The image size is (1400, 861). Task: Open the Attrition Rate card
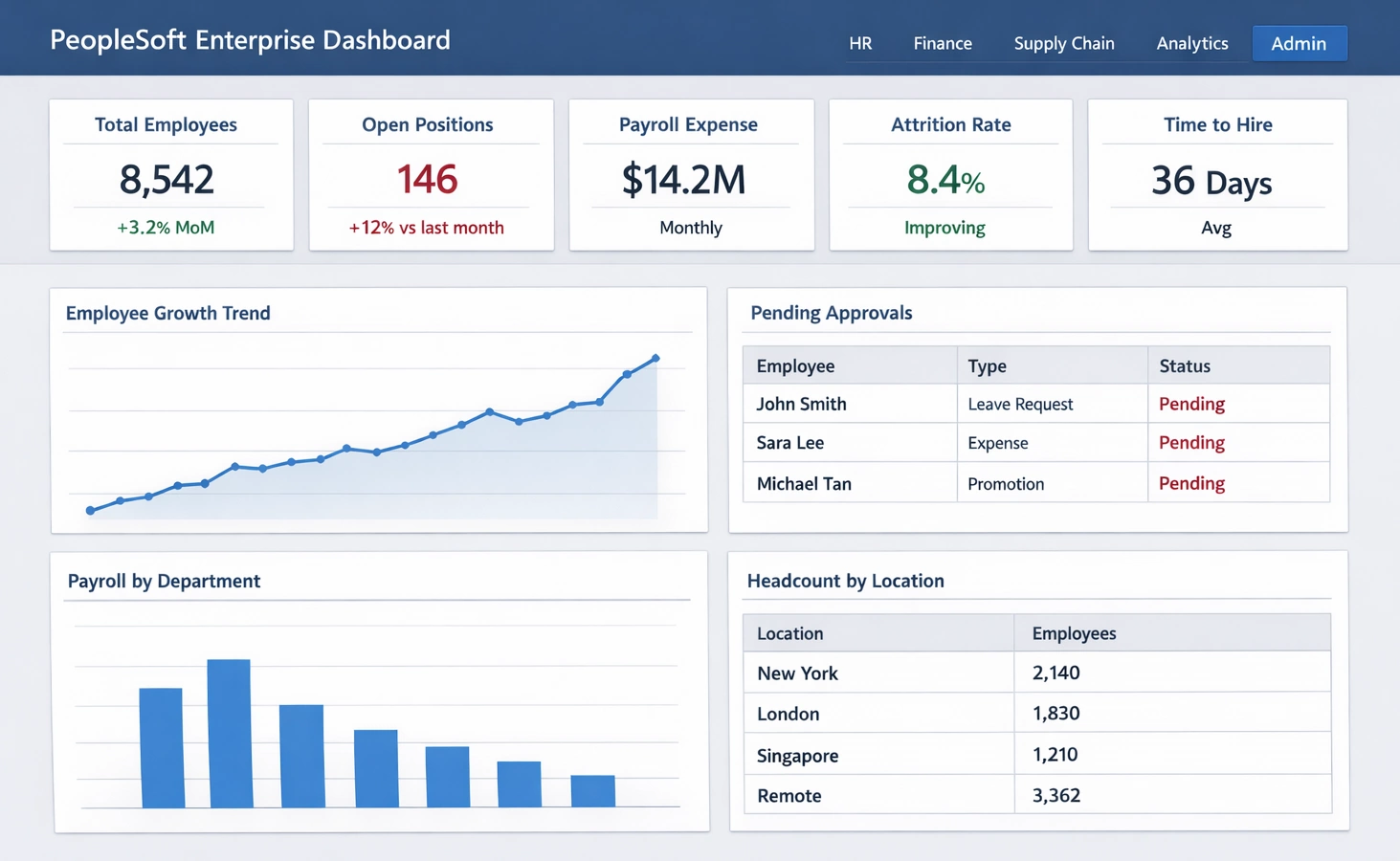pyautogui.click(x=950, y=175)
